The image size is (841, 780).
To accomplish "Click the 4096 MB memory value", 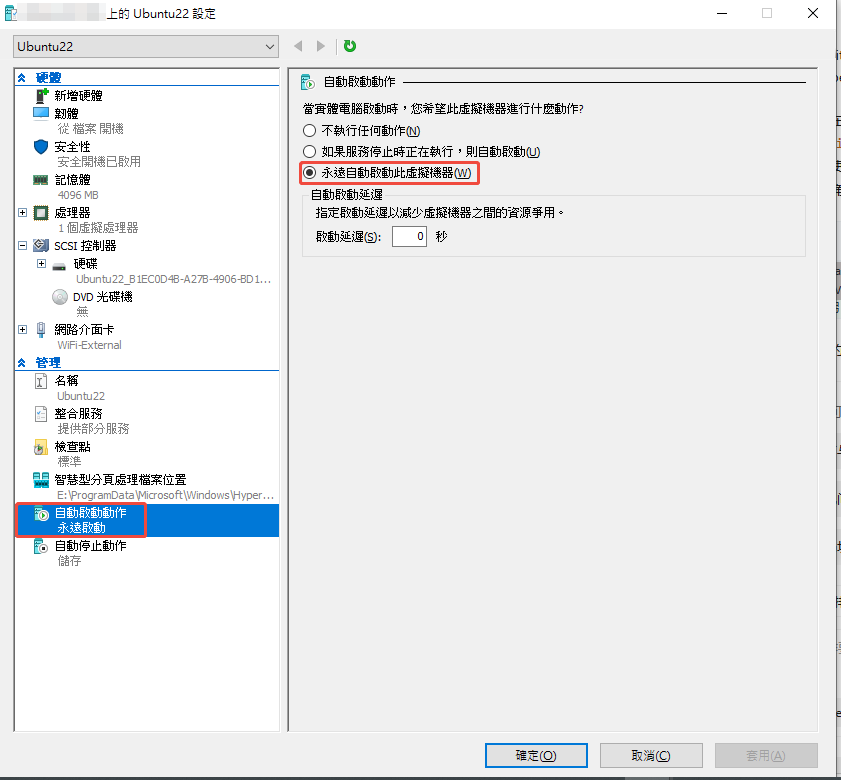I will click(x=78, y=195).
